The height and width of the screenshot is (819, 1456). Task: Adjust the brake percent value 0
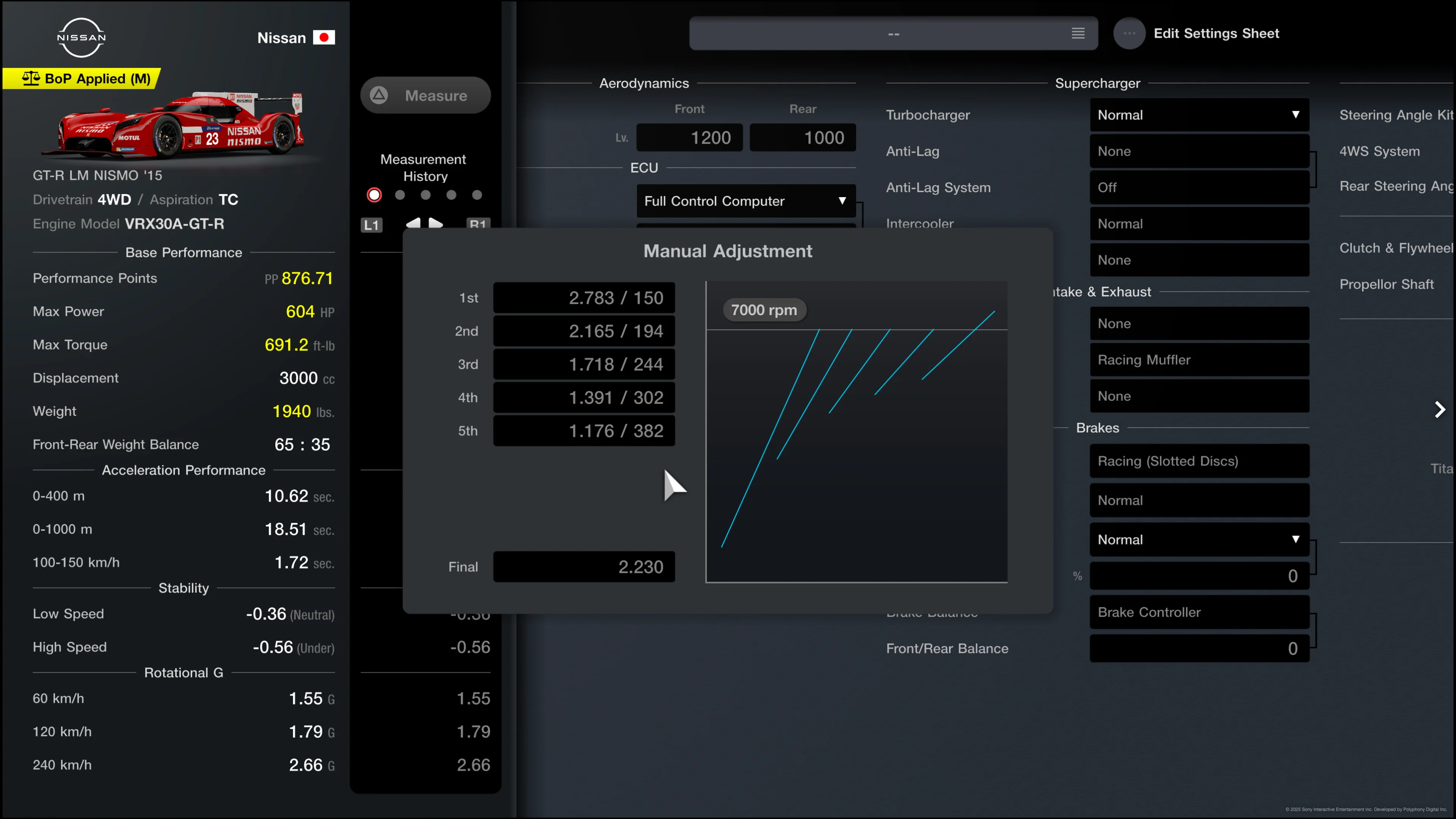[1199, 576]
